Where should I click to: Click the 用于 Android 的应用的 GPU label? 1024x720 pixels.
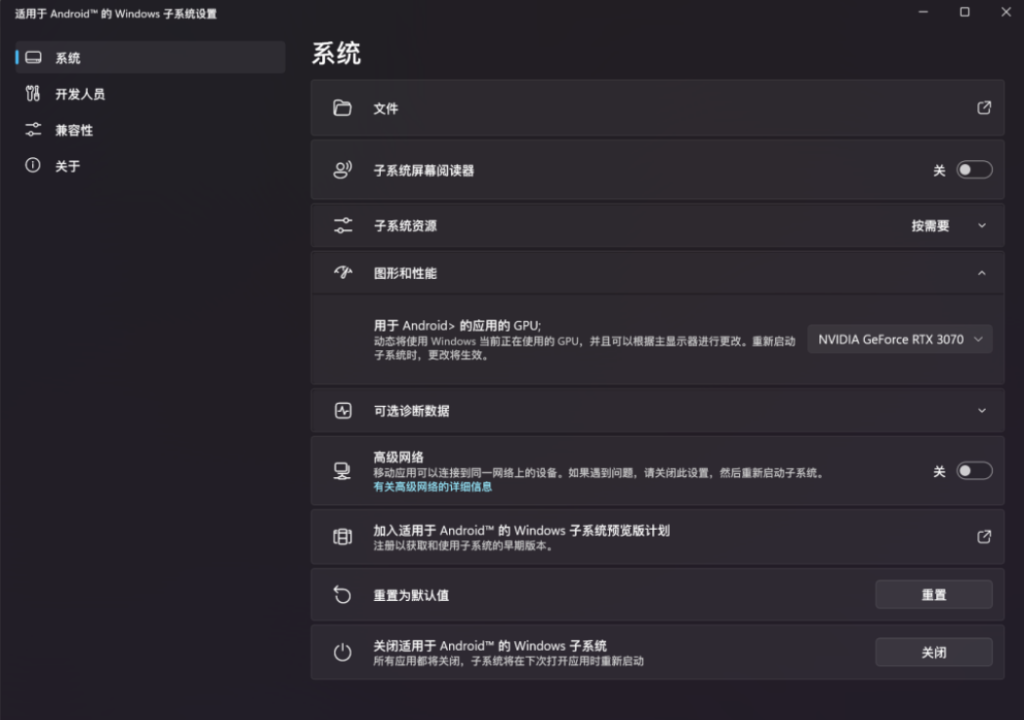(457, 325)
